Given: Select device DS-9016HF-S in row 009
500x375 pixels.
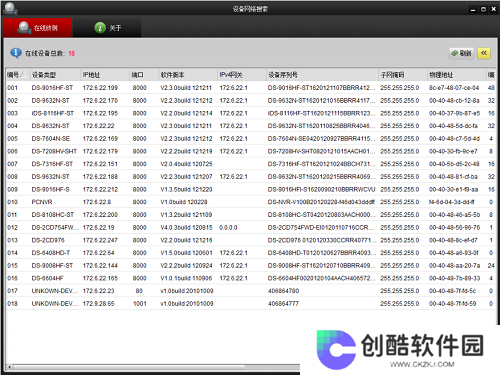Looking at the screenshot, I should pos(51,189).
